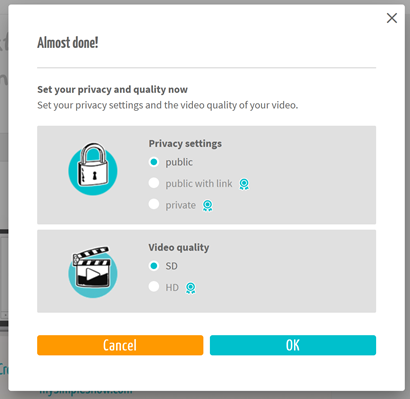Close the Almost done dialog with X
Image resolution: width=410 pixels, height=399 pixels.
click(392, 18)
